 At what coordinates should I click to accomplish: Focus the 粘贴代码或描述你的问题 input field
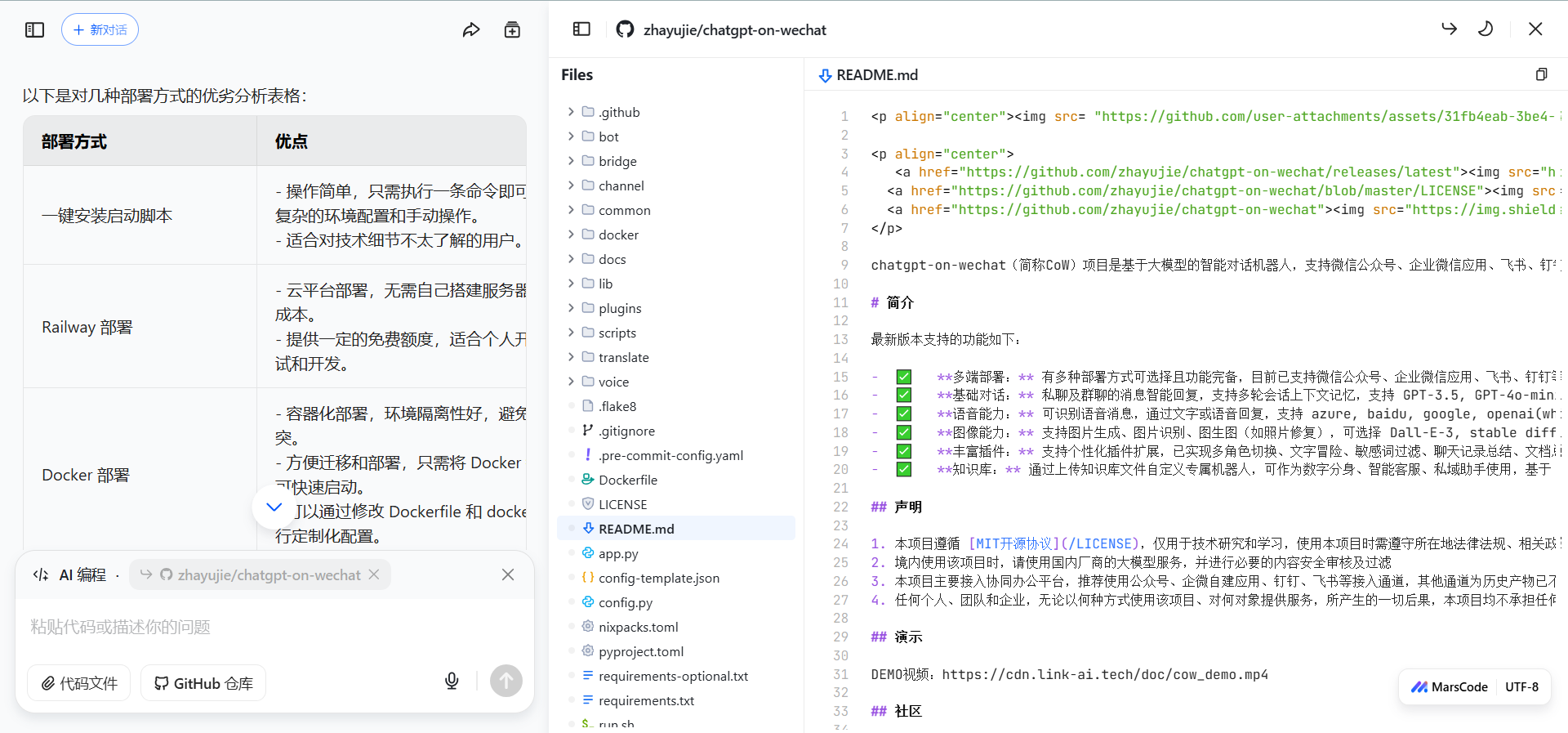274,627
